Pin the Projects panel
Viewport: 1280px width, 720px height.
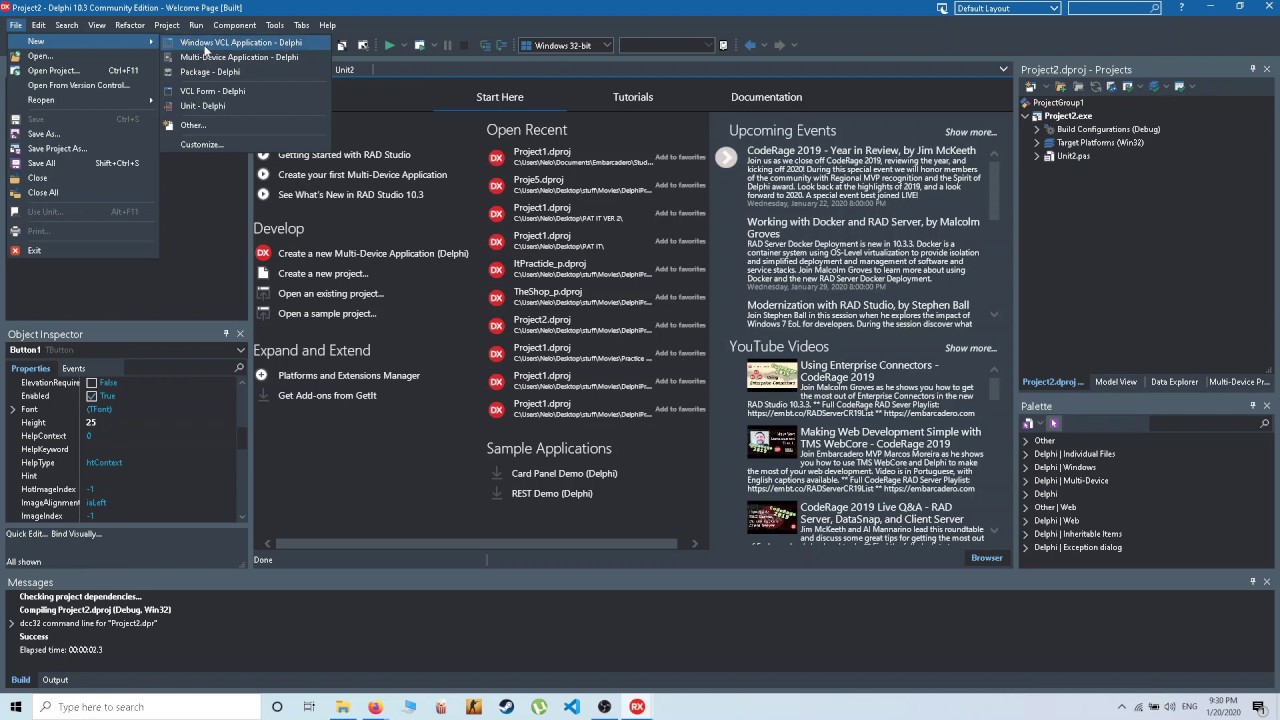coord(1252,69)
